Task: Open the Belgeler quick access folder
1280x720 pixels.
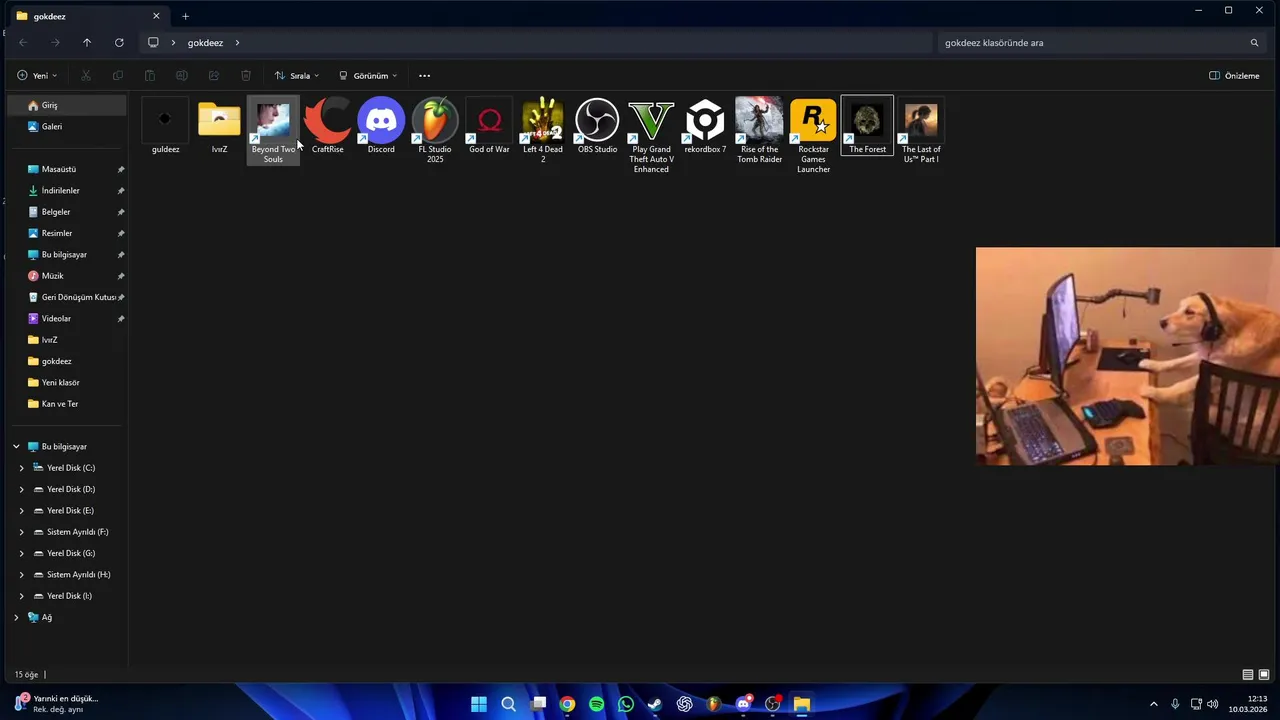Action: [66, 212]
